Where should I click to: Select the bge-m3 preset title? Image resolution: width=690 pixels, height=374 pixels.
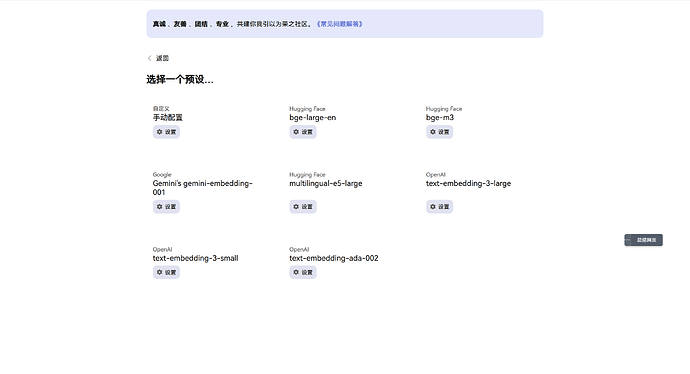coord(440,117)
